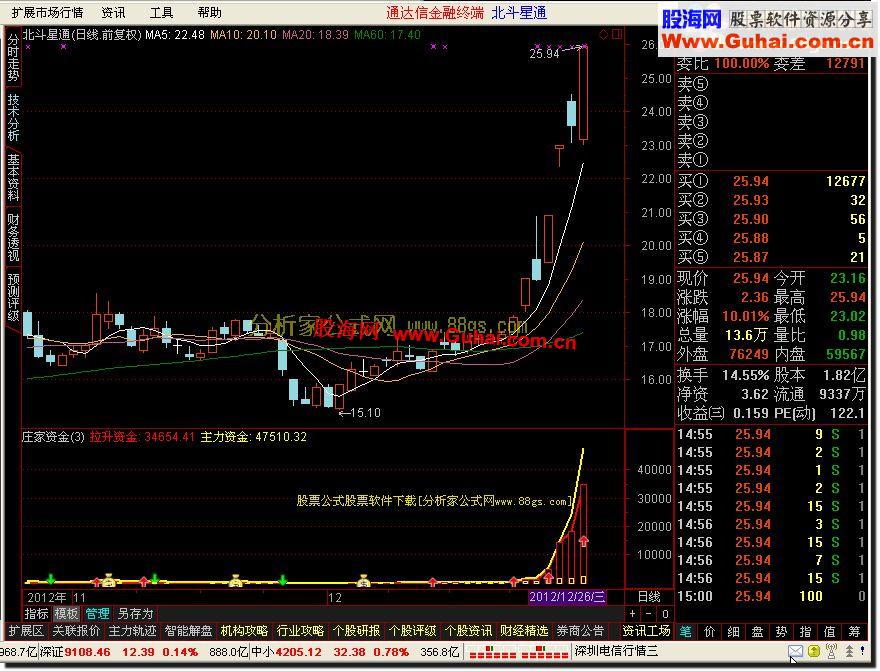Open the 个股评级 bottom tab
Screen dimensions: 880x671
point(413,631)
